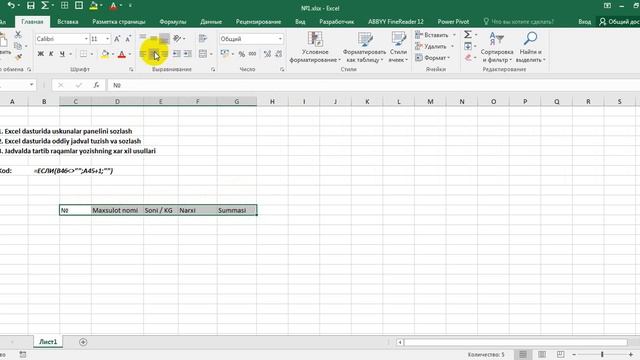This screenshot has width=640, height=360.
Task: Apply comma thousands separator style 000
Action: click(253, 54)
